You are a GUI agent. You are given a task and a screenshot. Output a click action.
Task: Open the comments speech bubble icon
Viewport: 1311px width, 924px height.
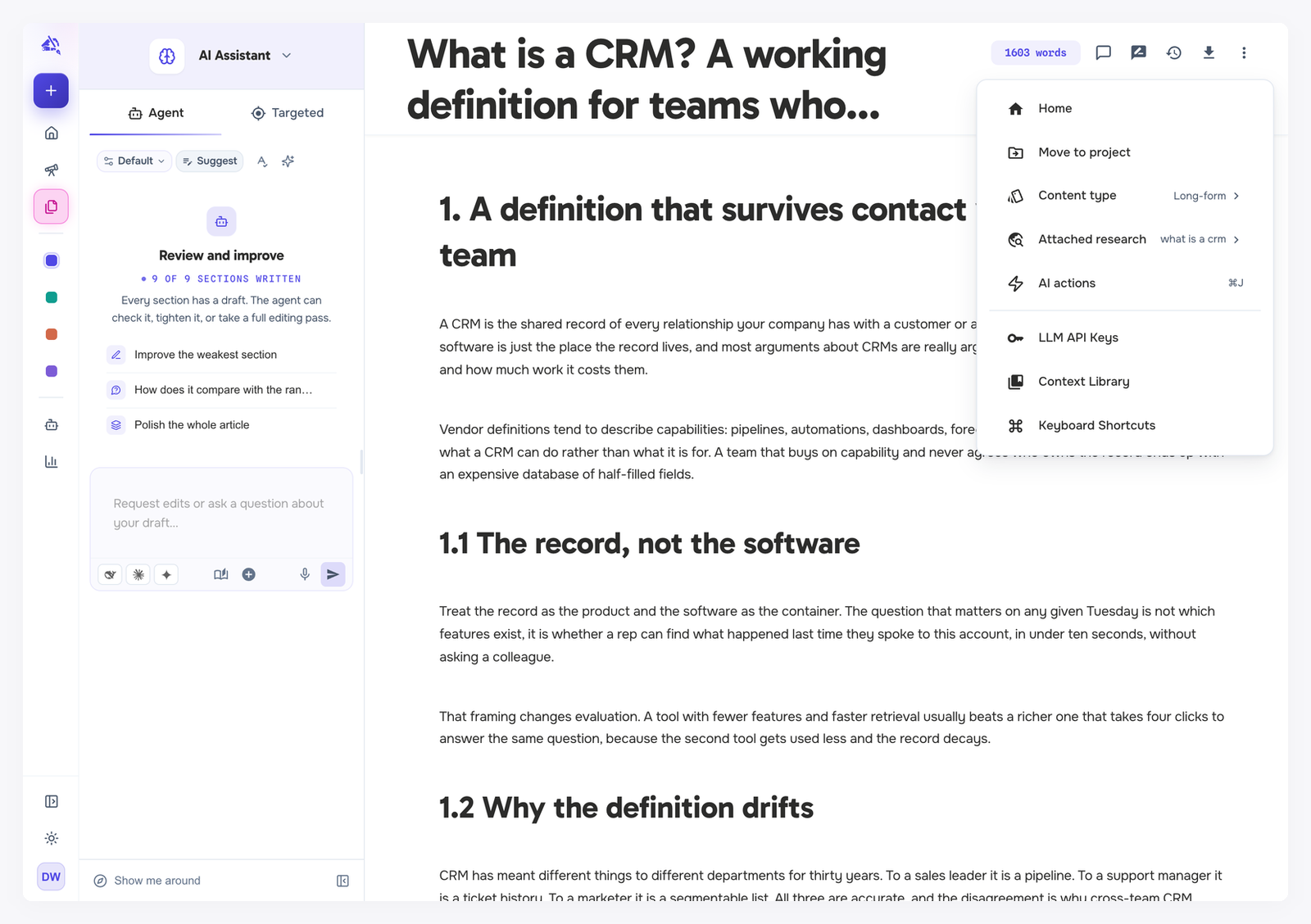[1104, 52]
